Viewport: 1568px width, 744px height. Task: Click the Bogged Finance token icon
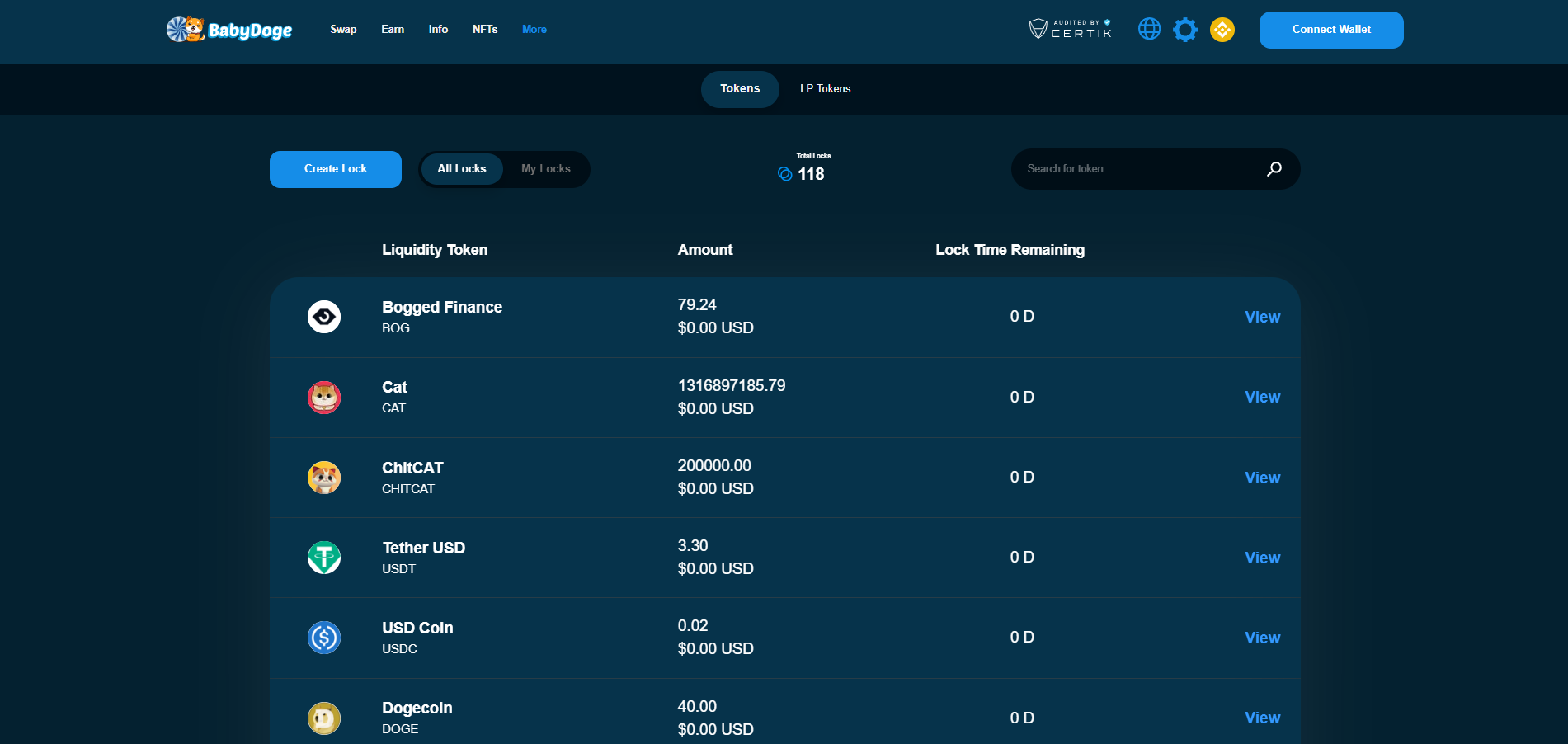click(324, 317)
